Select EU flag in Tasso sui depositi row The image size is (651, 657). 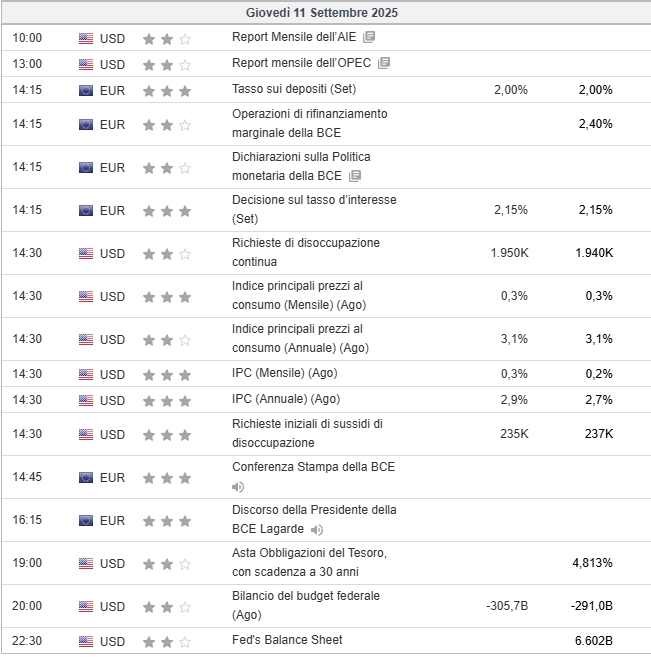click(86, 90)
